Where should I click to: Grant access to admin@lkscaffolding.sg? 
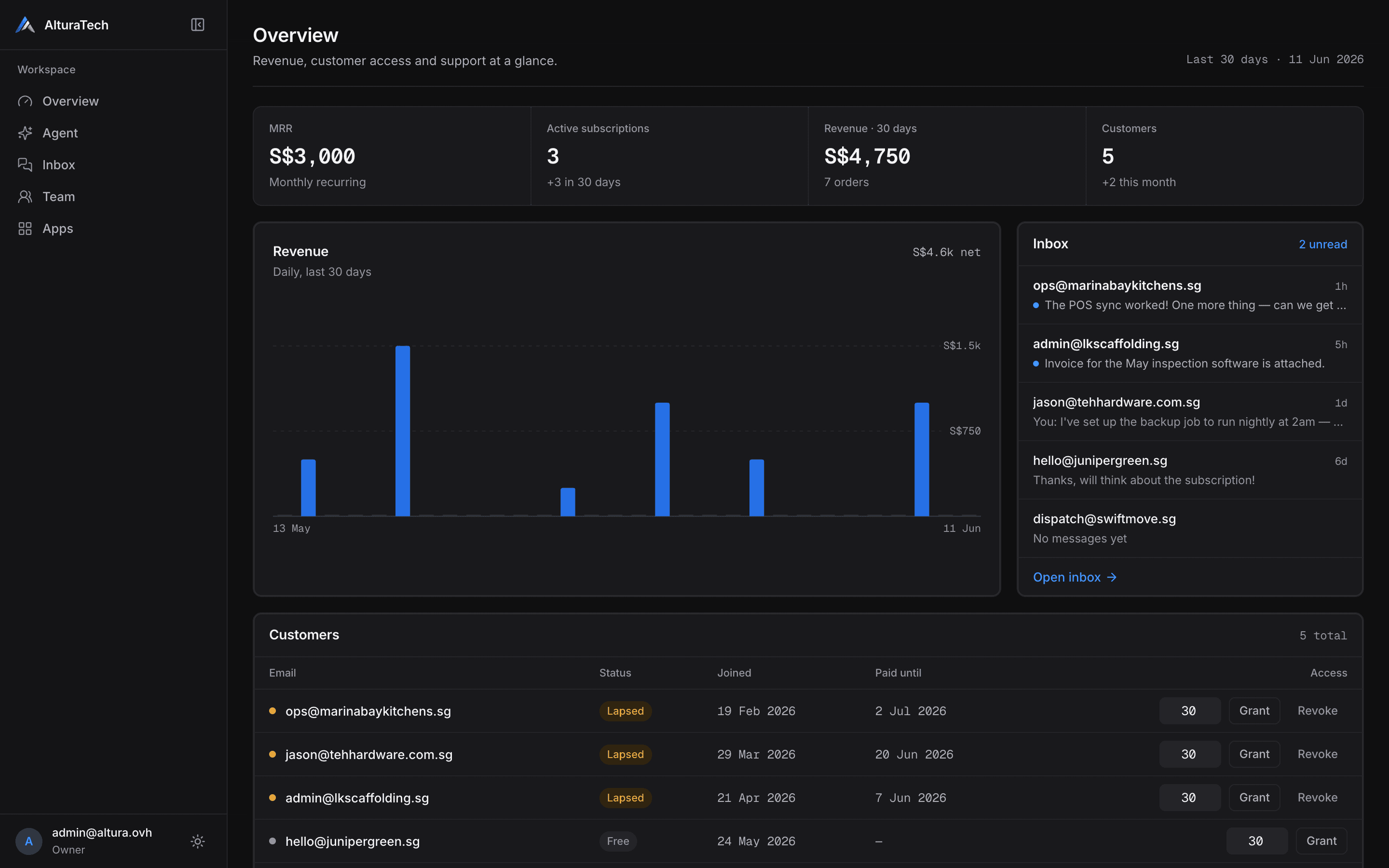pos(1254,798)
